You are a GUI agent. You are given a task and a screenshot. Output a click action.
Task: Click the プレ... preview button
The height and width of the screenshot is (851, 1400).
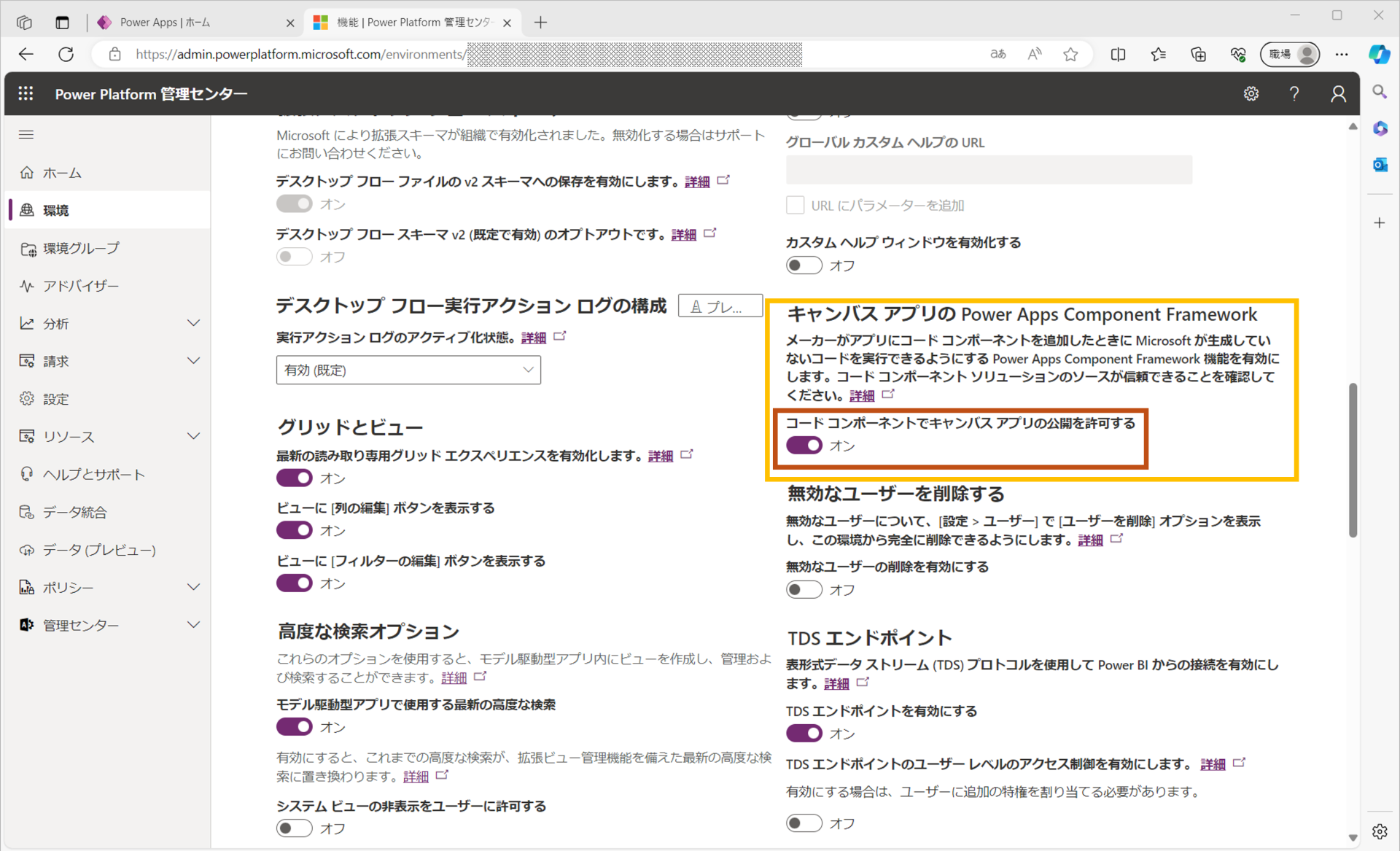[x=720, y=306]
